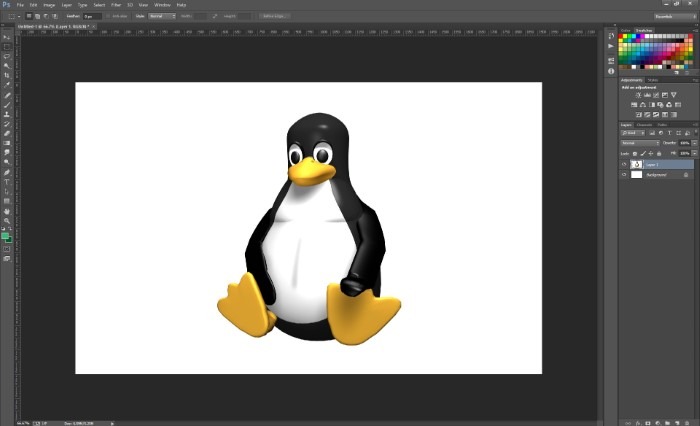
Task: Select the Lasso tool
Action: click(6, 56)
